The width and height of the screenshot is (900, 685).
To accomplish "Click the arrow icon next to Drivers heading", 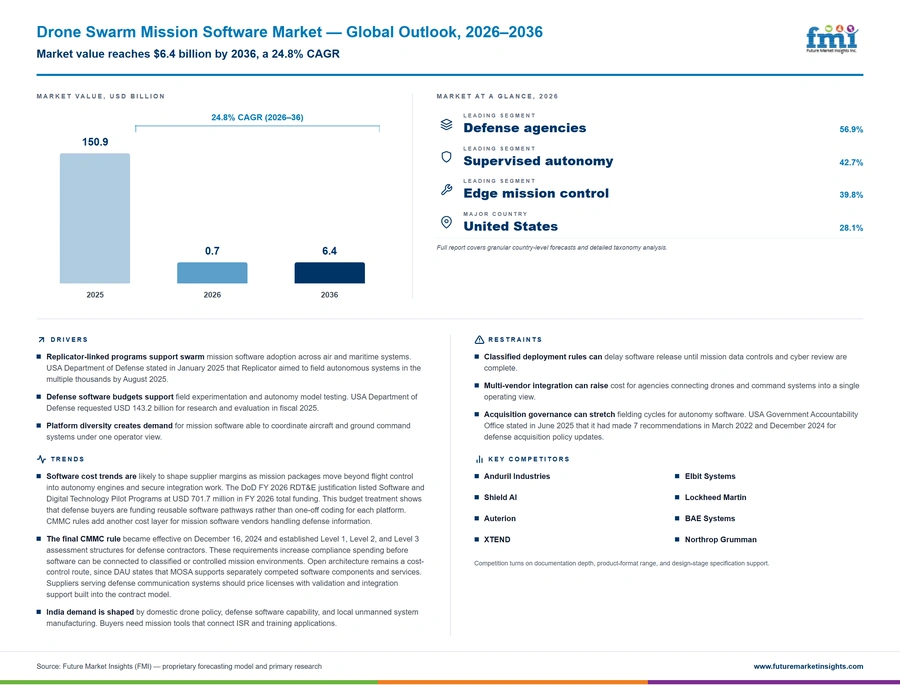I will pos(41,339).
